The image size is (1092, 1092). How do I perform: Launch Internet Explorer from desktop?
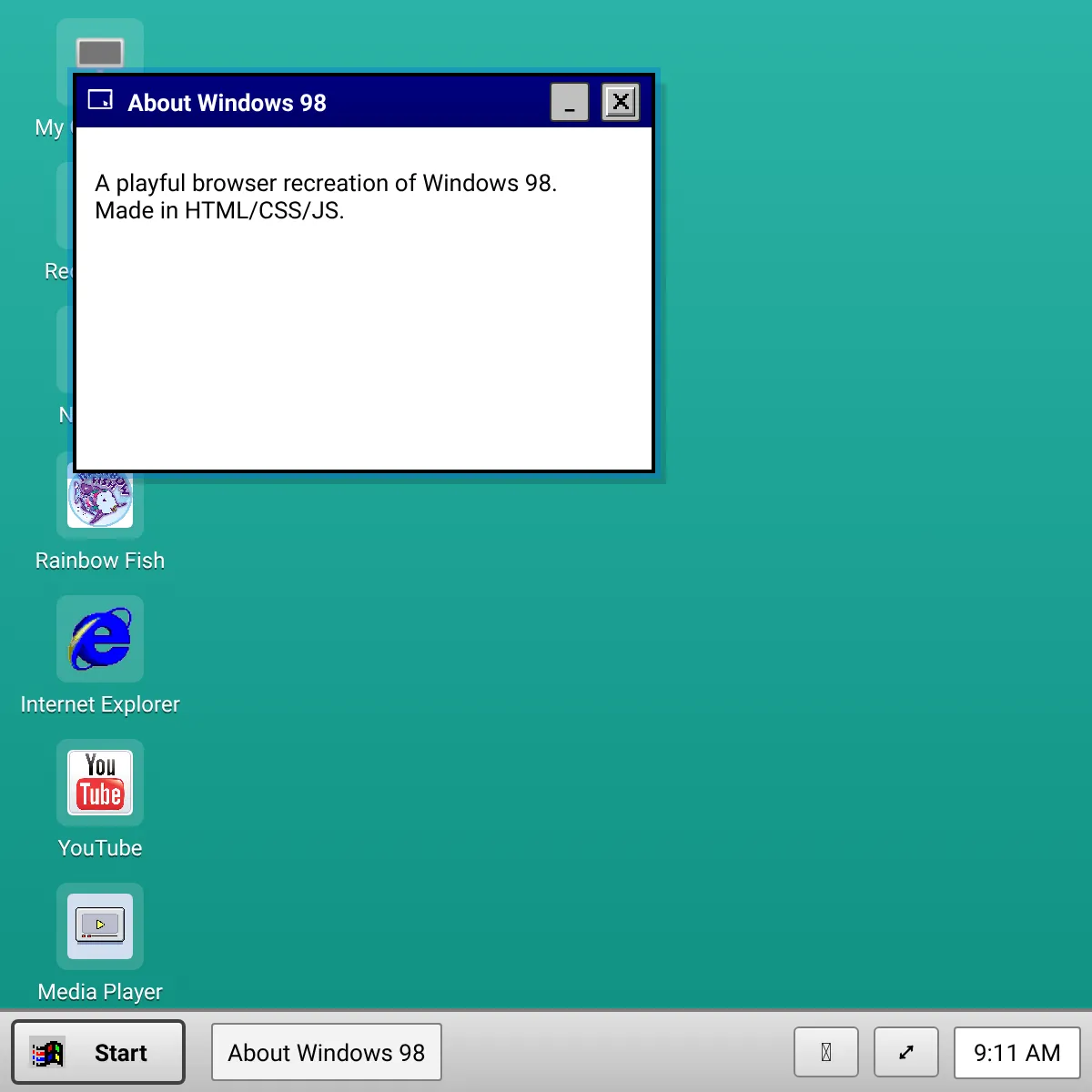tap(100, 639)
